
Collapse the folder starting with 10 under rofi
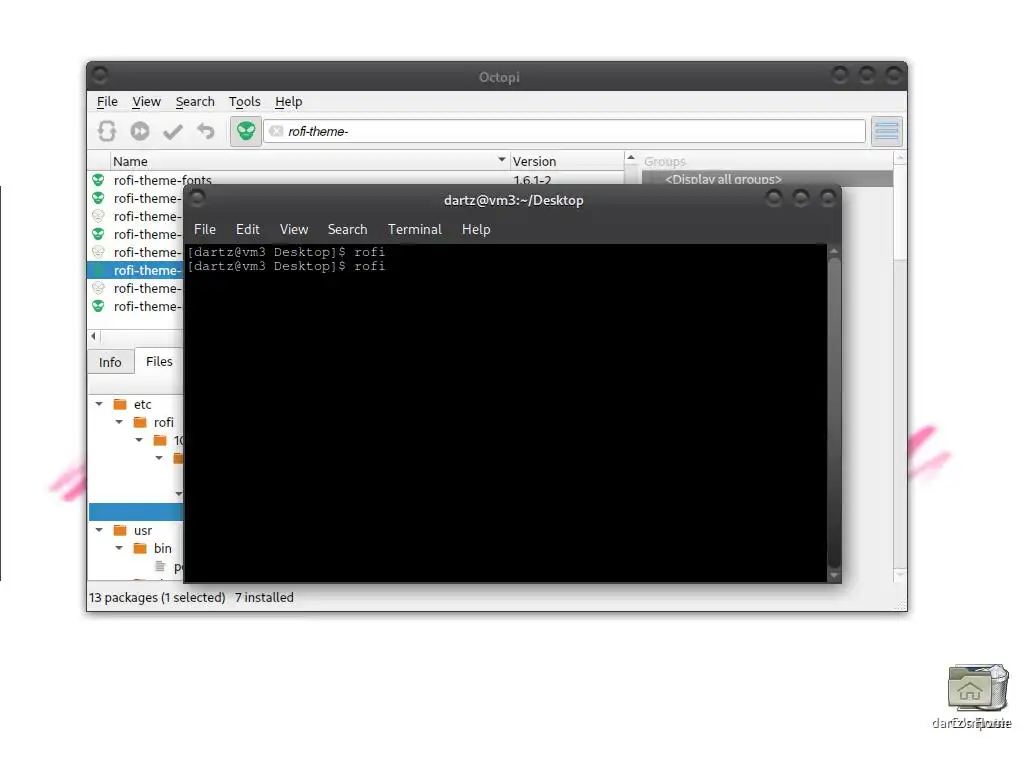pos(139,440)
